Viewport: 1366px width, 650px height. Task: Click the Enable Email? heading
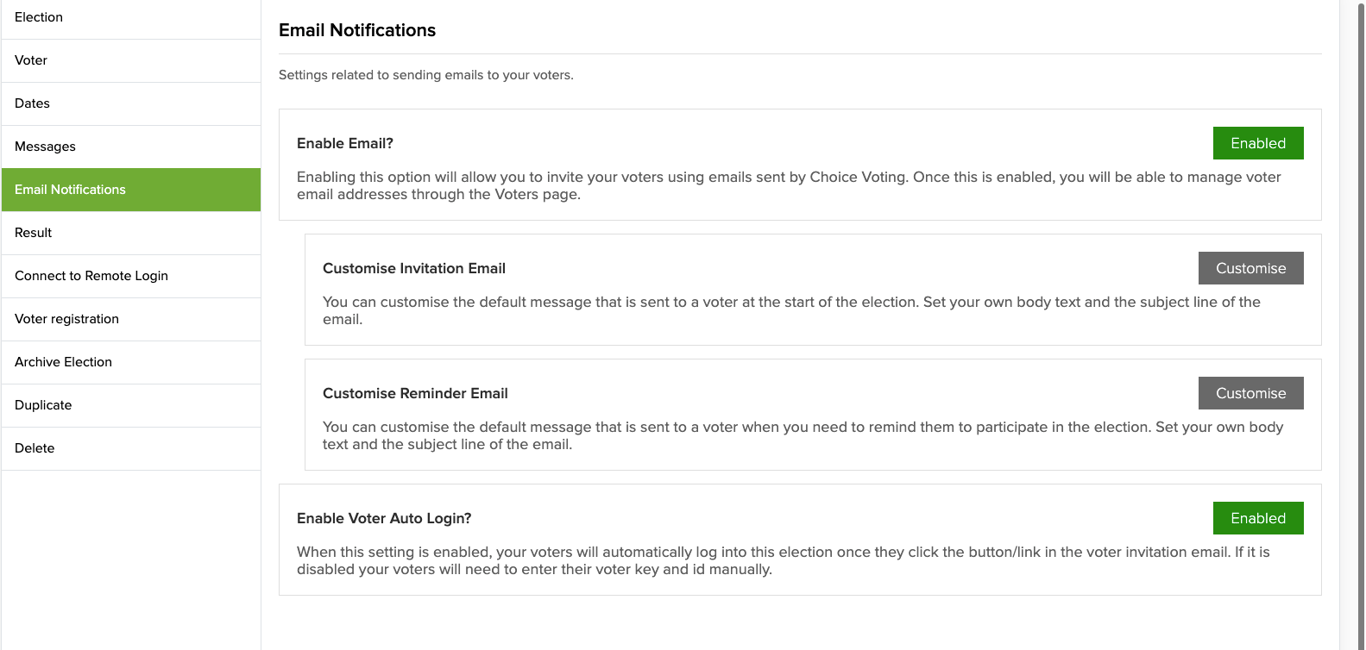[x=345, y=143]
